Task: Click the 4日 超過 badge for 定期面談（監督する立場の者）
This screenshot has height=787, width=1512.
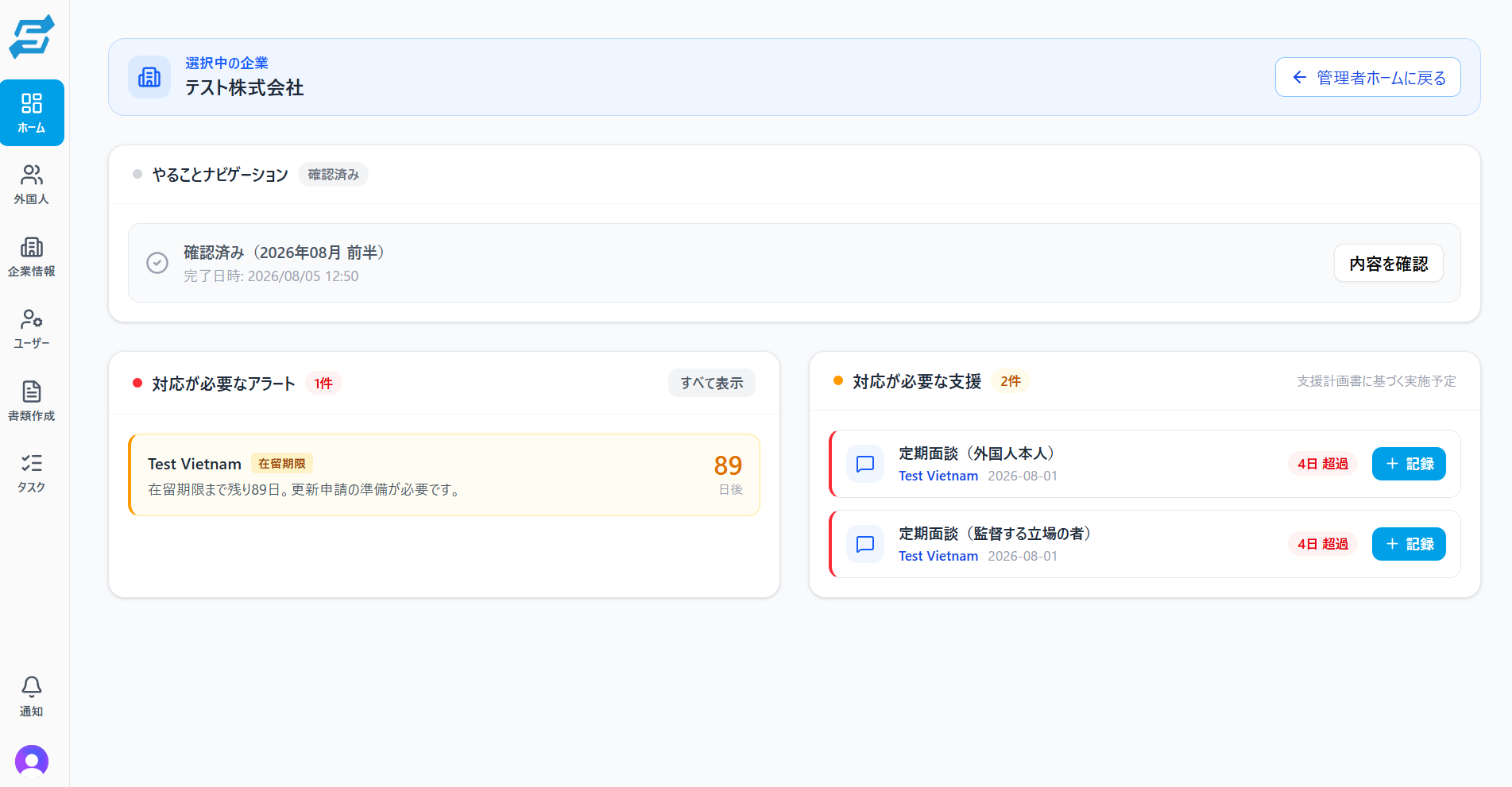Action: (x=1323, y=544)
